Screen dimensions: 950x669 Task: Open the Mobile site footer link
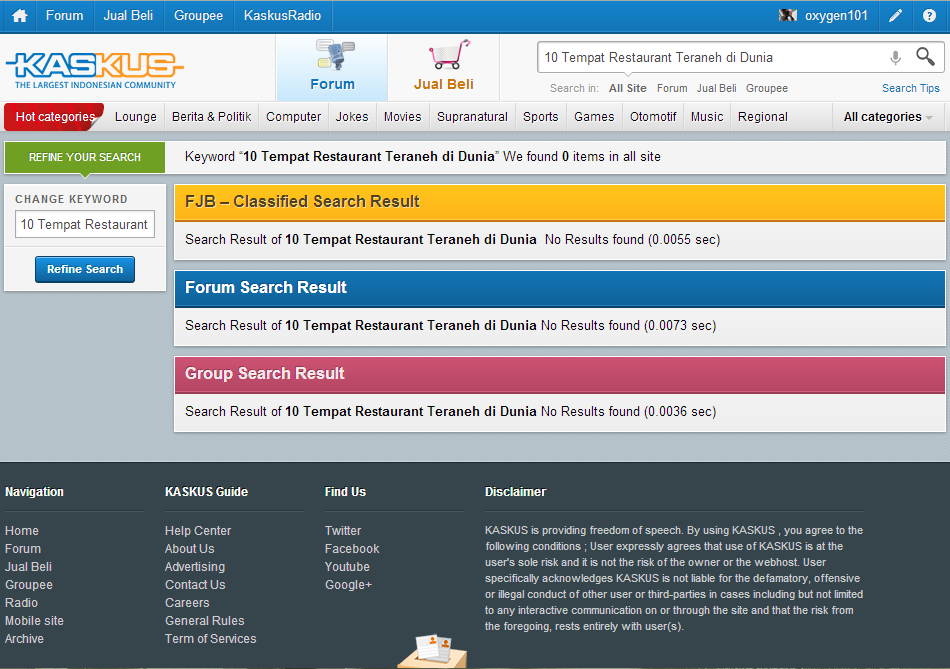[35, 621]
